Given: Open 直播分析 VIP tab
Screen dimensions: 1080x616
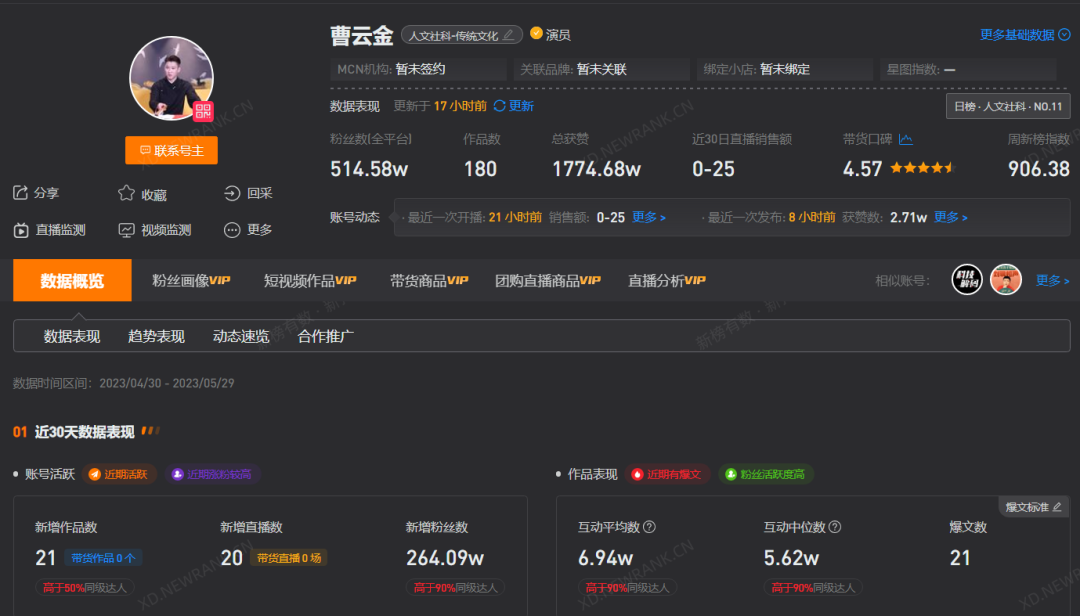Looking at the screenshot, I should coord(667,280).
